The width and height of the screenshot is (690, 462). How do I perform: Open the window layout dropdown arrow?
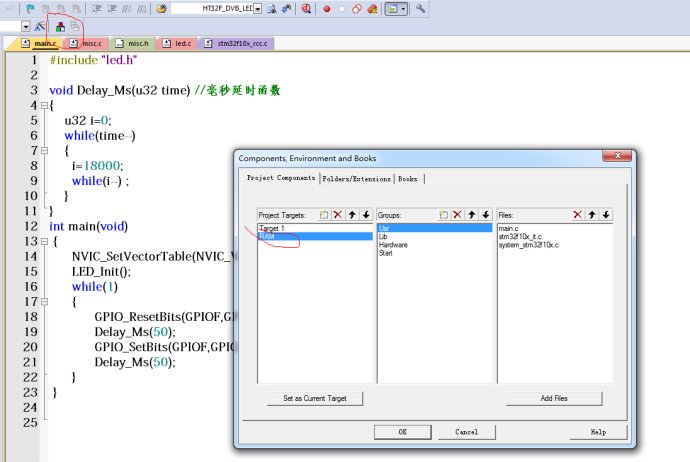pos(403,8)
